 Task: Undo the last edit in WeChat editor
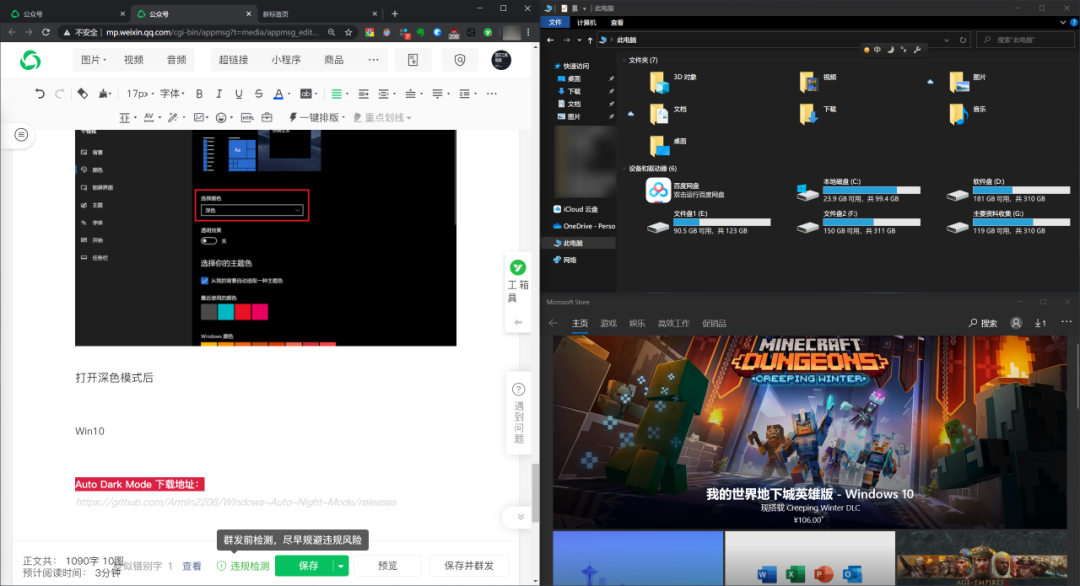[x=39, y=94]
